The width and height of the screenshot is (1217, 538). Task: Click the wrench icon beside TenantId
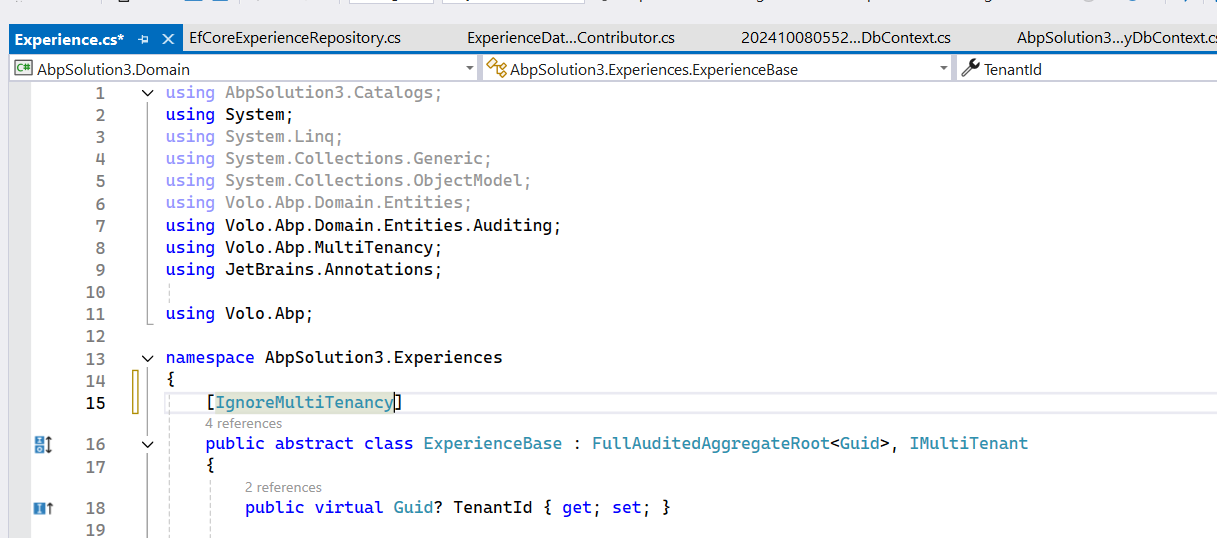(970, 69)
